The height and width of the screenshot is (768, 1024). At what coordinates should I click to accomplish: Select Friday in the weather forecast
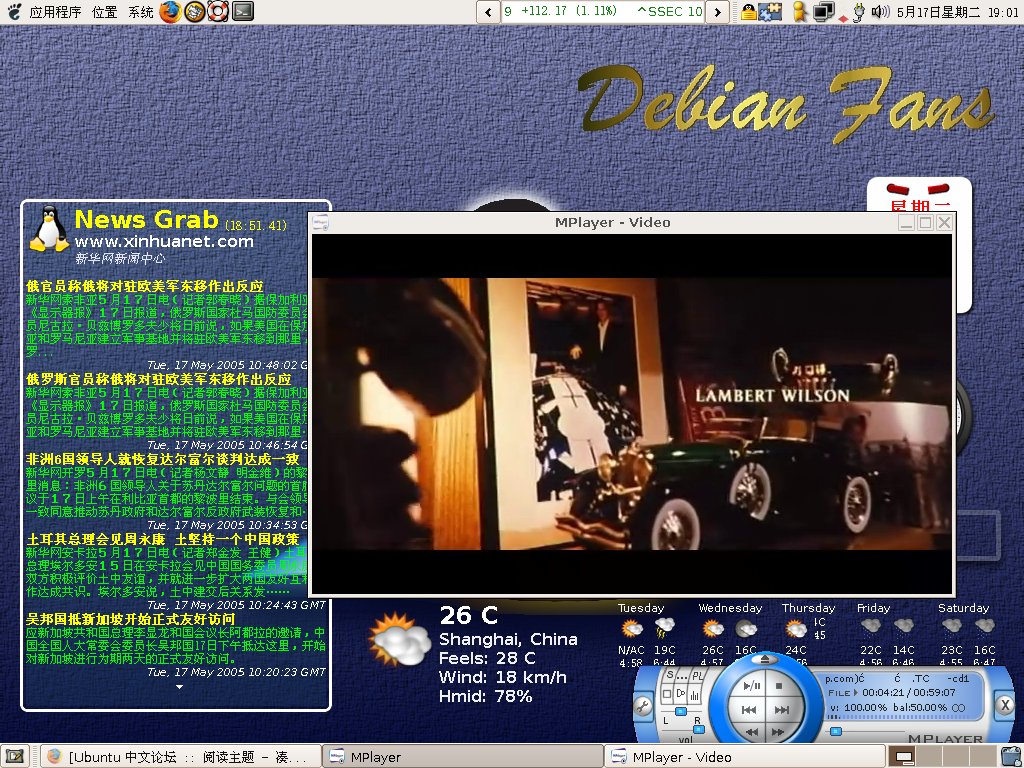click(873, 608)
